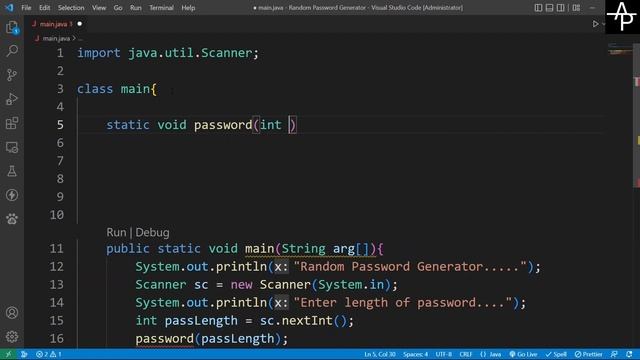Open the Explorer view in activity bar
Screen dimensions: 640x360
12,27
